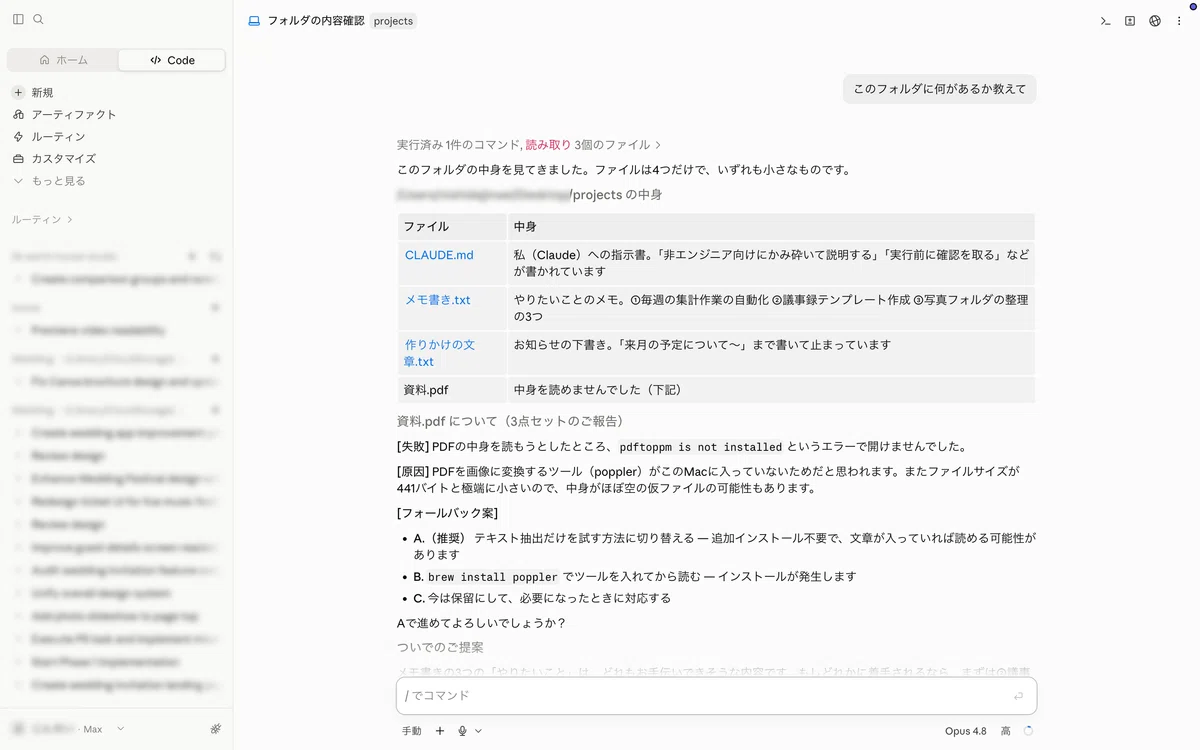Open the Opus 4.8 model selector

965,731
